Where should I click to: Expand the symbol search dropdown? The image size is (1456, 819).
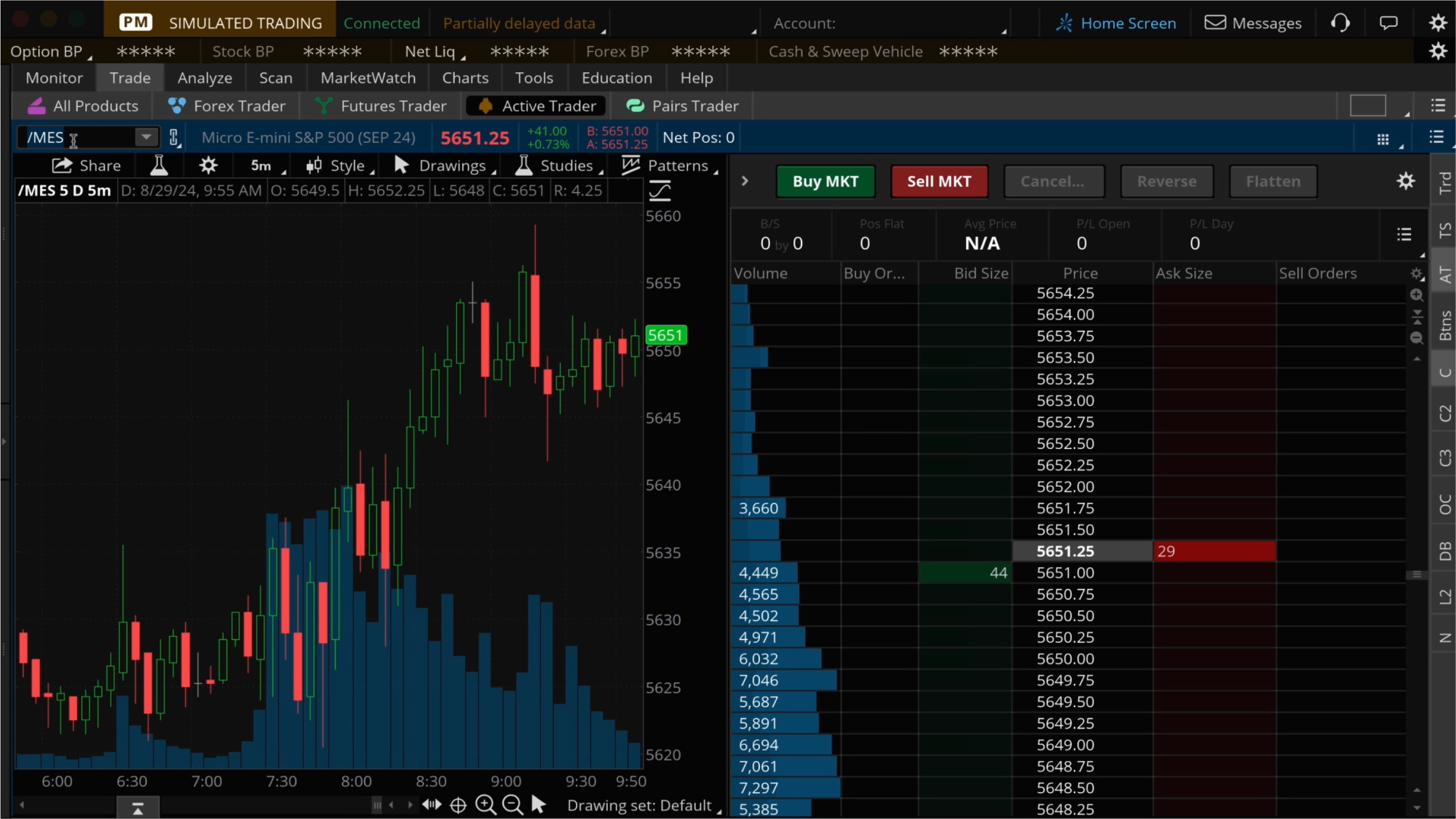(x=145, y=137)
